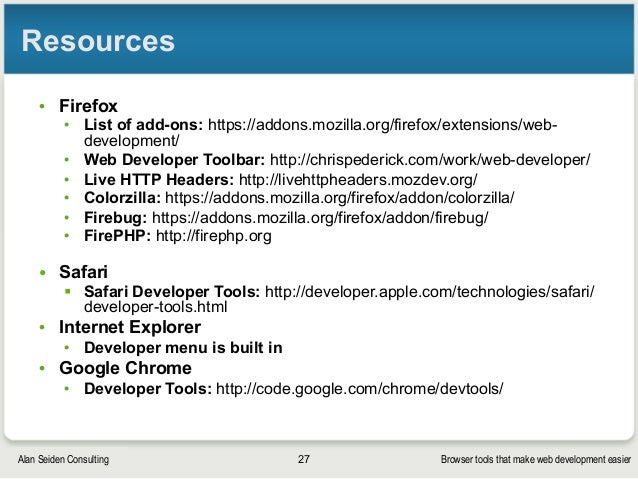Visit the livehttpheaders.mozdev.org link
This screenshot has height=479, width=638.
click(358, 179)
